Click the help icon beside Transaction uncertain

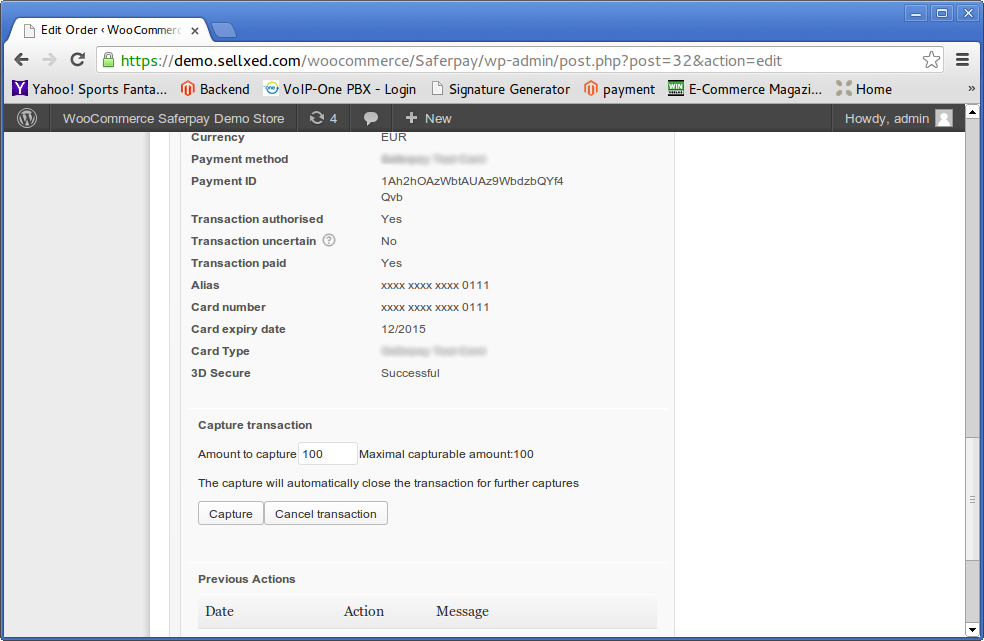(329, 241)
